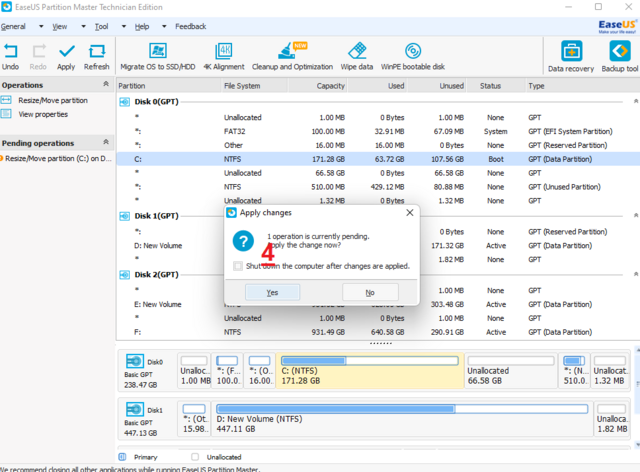Image resolution: width=640 pixels, height=472 pixels.
Task: Click No to cancel applying changes
Action: click(x=369, y=292)
